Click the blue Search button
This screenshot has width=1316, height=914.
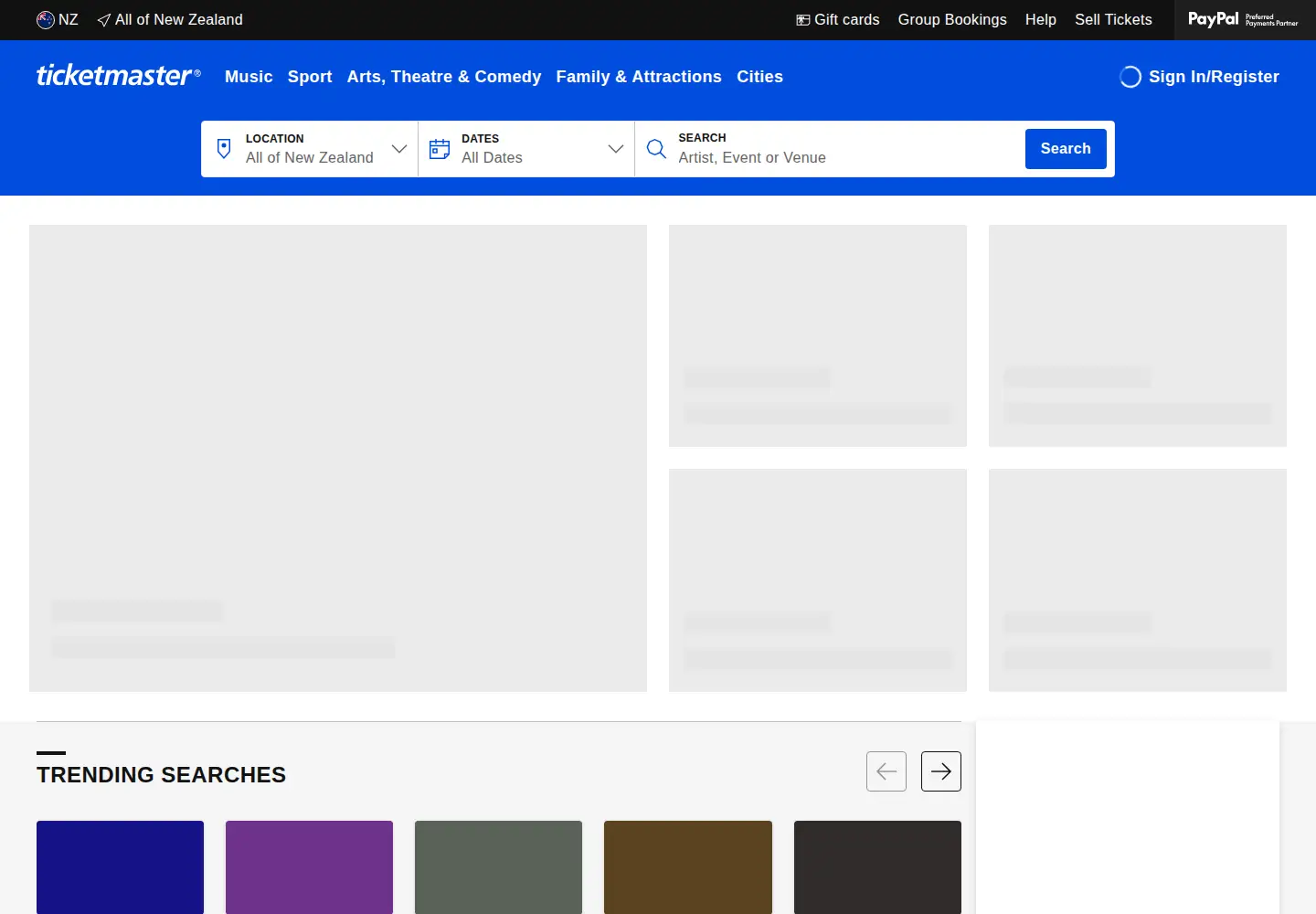coord(1066,149)
